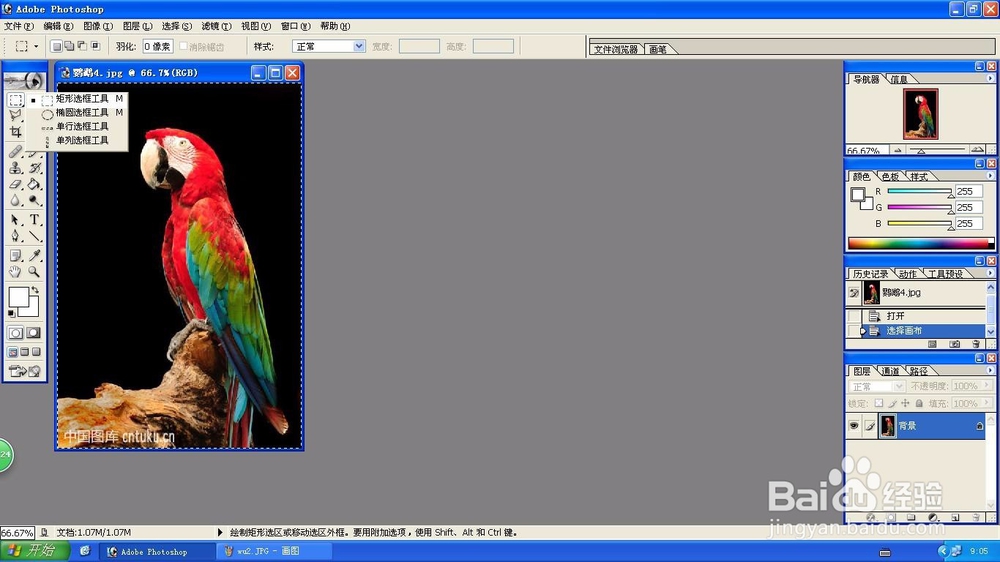
Task: Select the Pen tool
Action: [15, 236]
